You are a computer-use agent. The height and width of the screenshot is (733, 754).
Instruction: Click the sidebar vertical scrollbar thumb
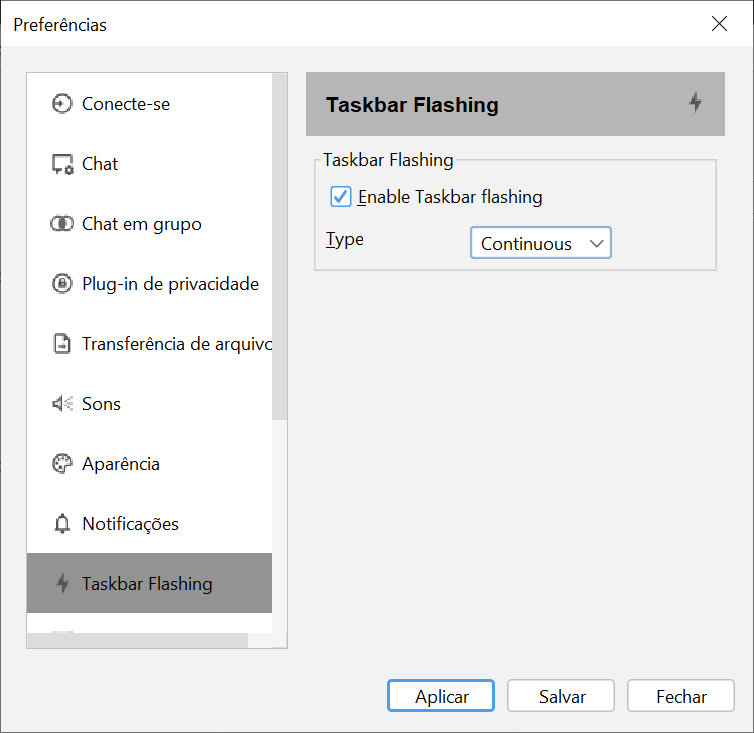click(279, 246)
